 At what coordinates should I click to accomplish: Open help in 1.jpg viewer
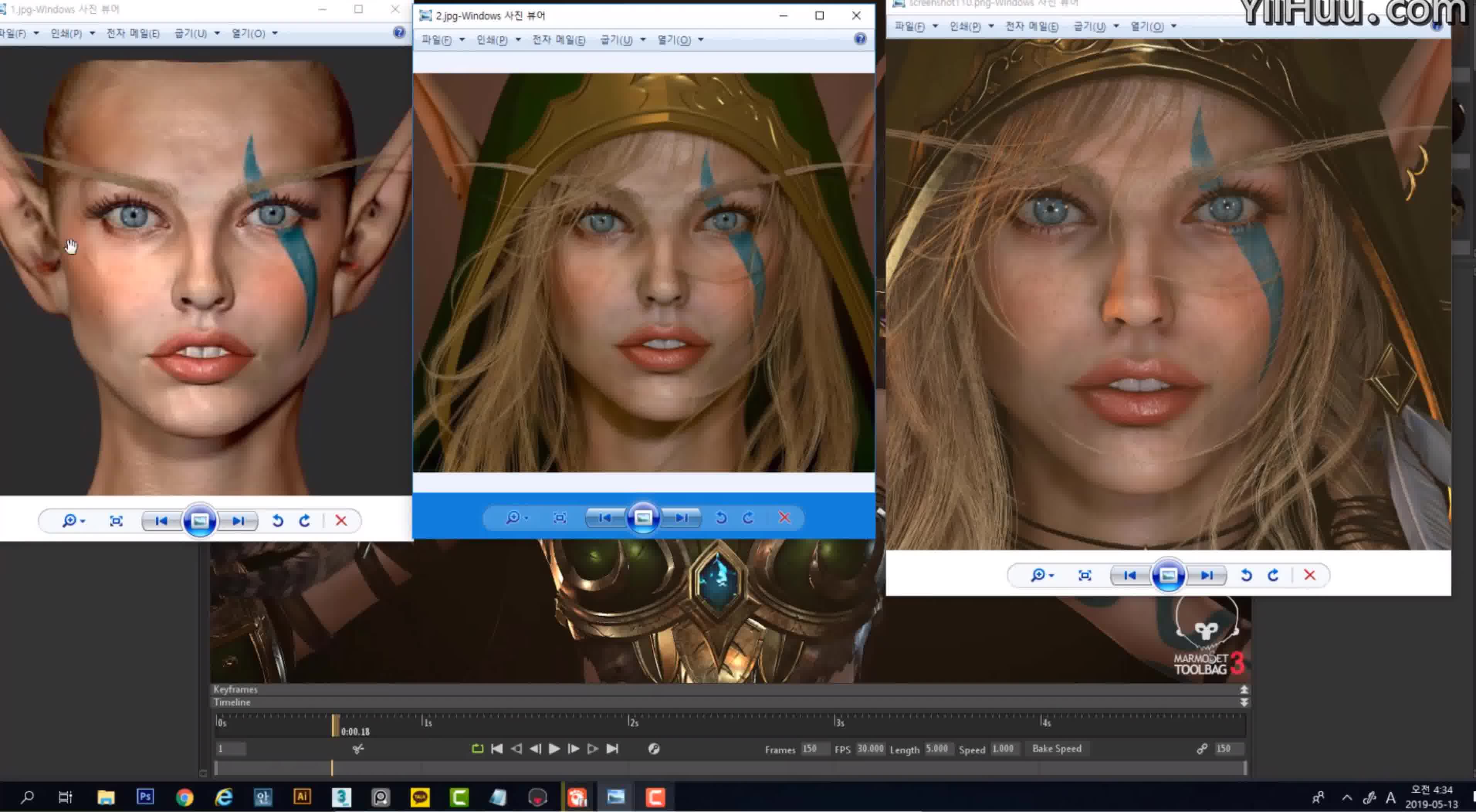399,33
